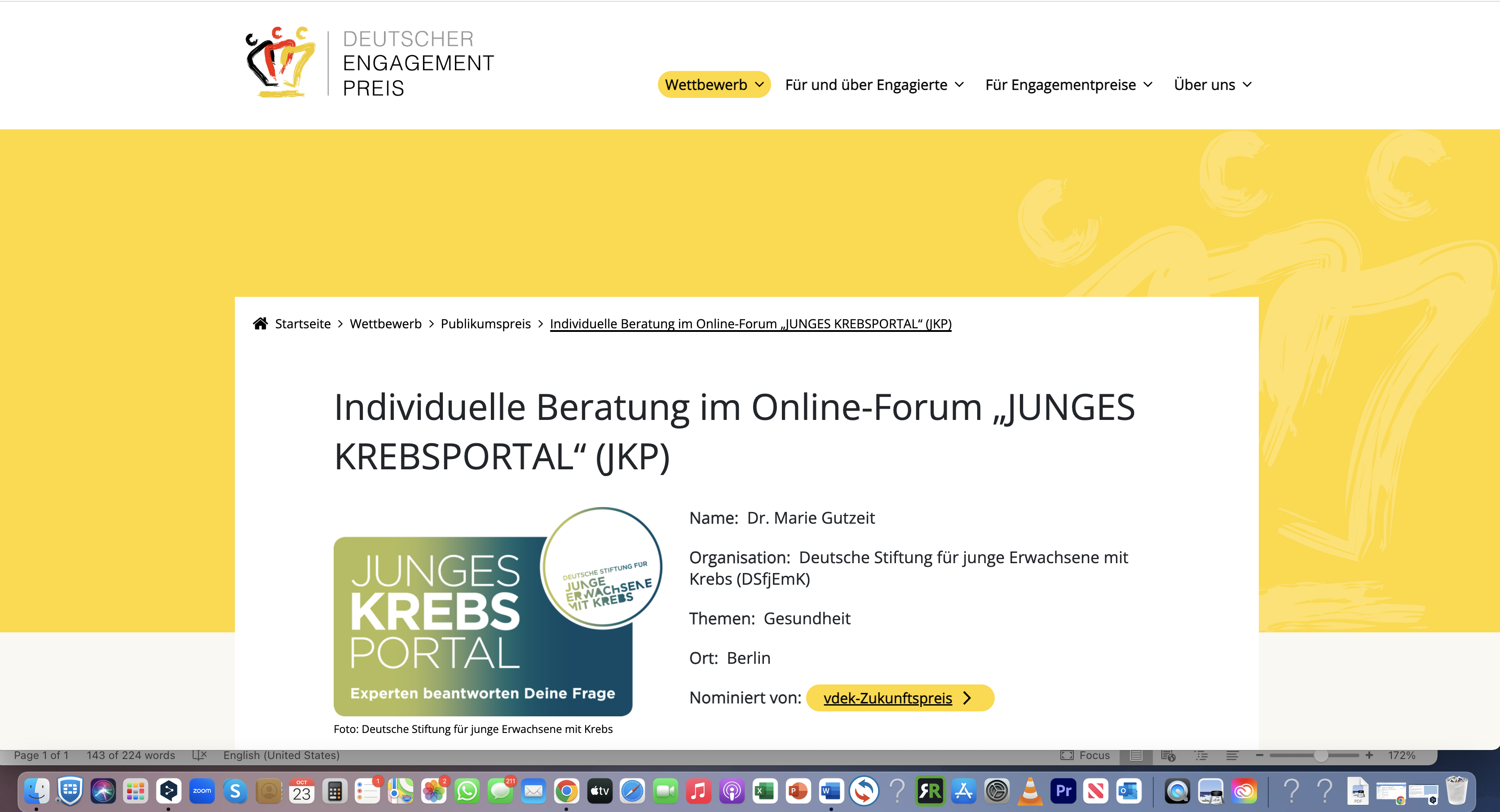
Task: Go to Publikumspreis in the breadcrumb
Action: click(x=485, y=323)
